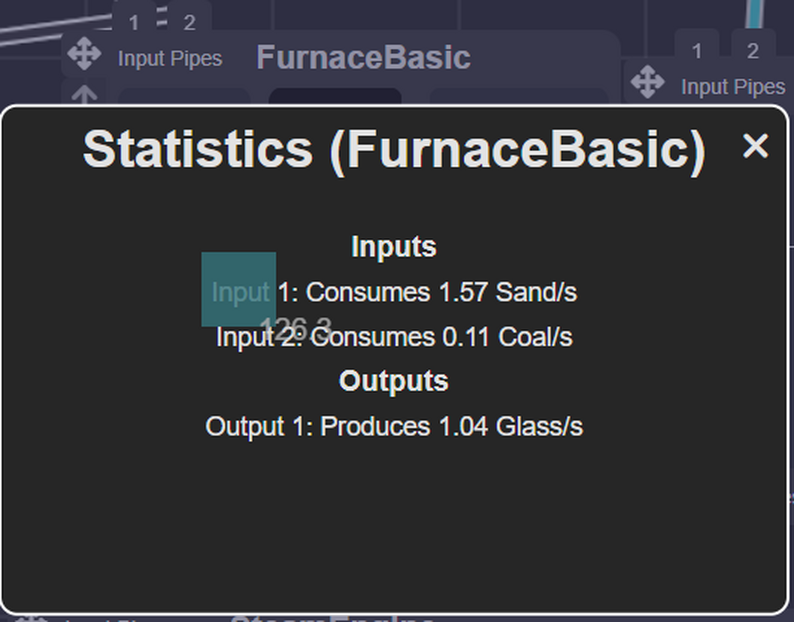Click the Glass production line for Output 1
This screenshot has height=622, width=794.
(394, 427)
